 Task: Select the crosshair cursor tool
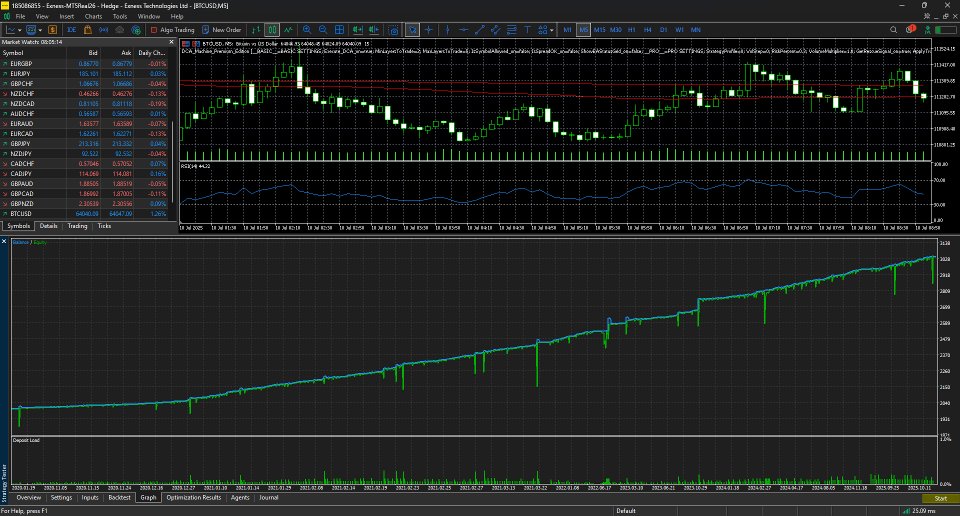(x=429, y=29)
